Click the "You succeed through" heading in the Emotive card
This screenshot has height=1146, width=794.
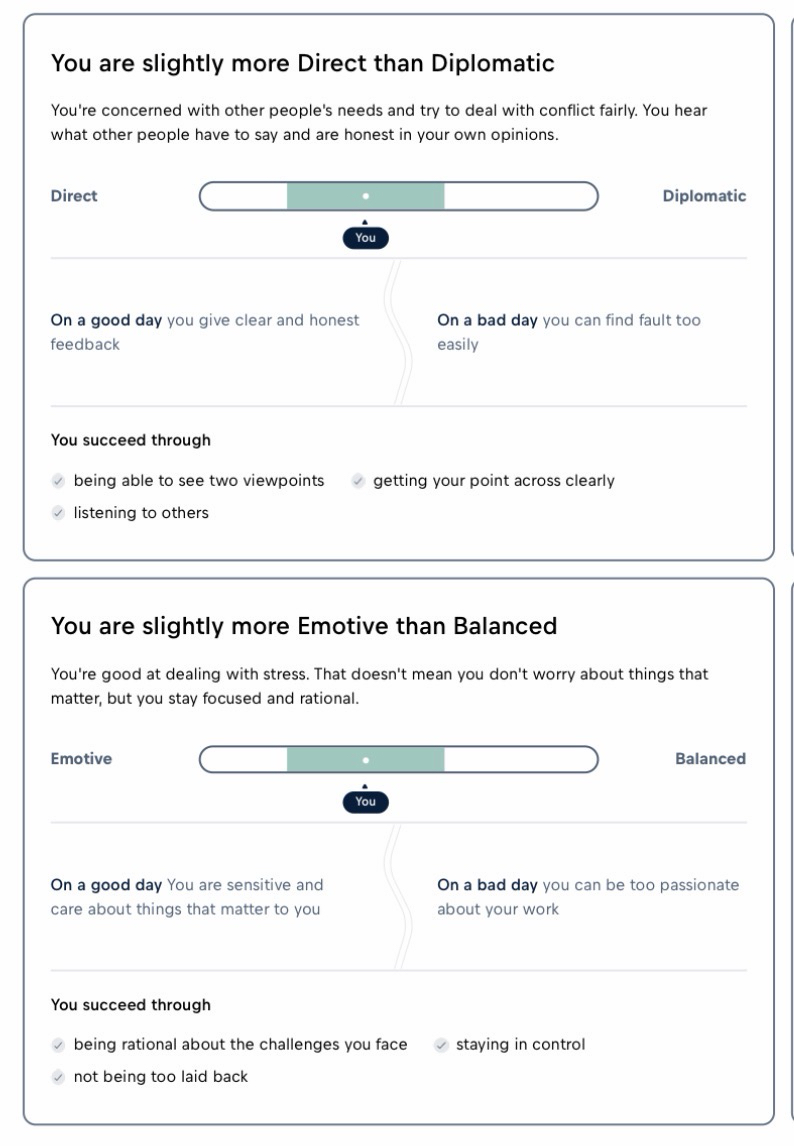(131, 1005)
